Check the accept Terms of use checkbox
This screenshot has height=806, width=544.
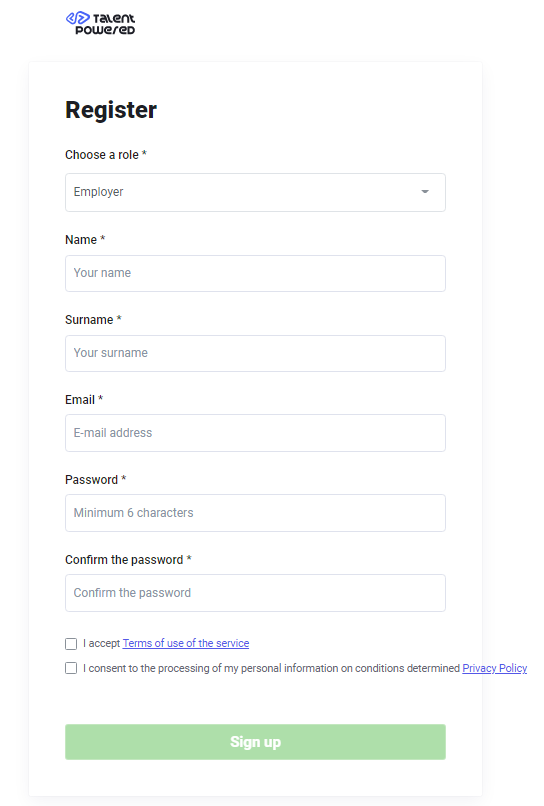[x=71, y=644]
